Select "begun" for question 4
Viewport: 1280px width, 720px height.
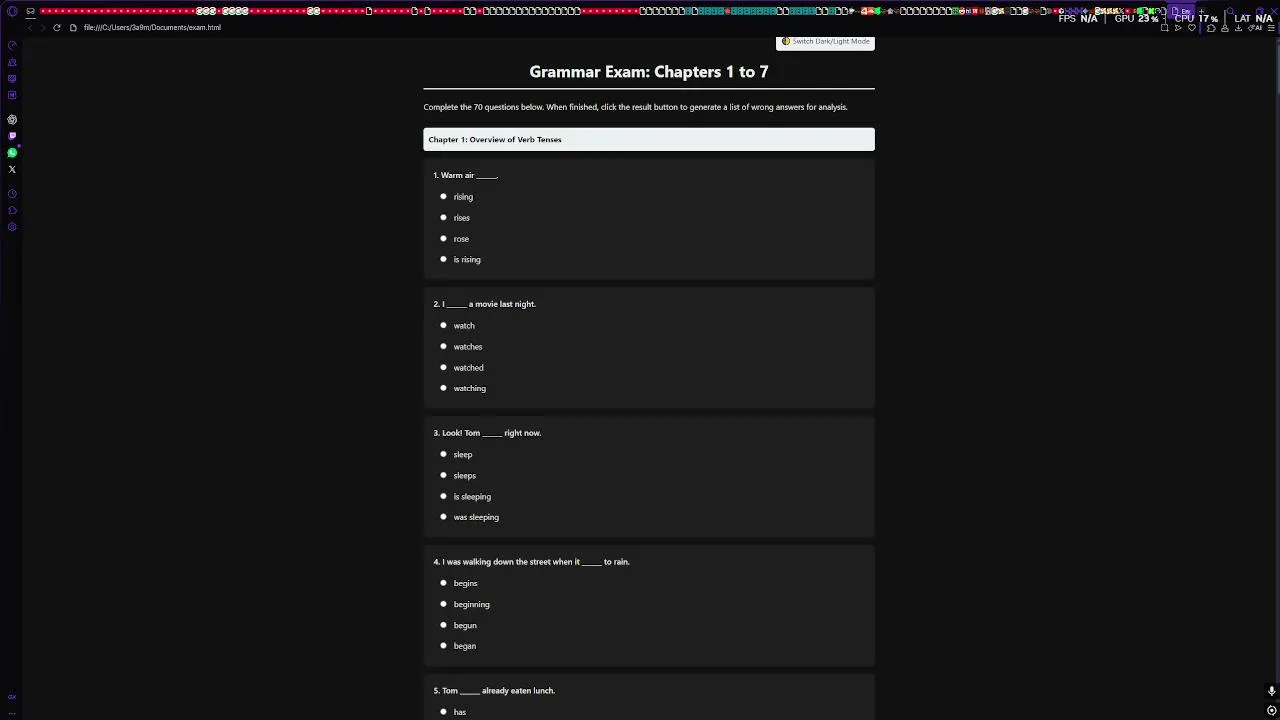pyautogui.click(x=443, y=625)
